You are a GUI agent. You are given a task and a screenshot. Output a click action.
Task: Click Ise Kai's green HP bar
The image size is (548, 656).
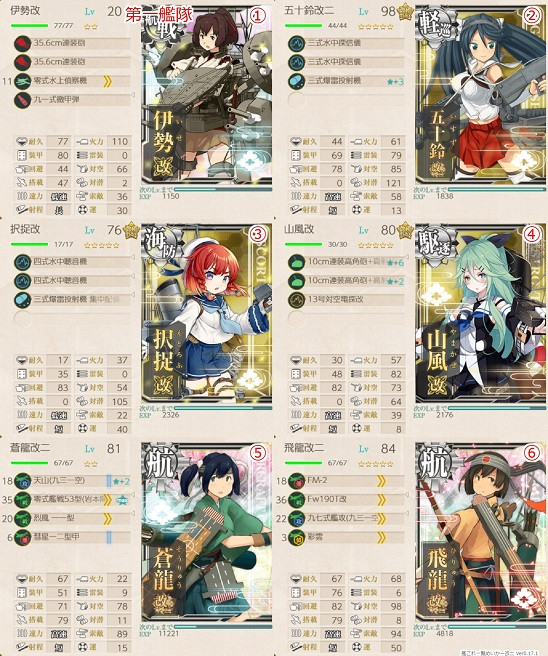(29, 26)
